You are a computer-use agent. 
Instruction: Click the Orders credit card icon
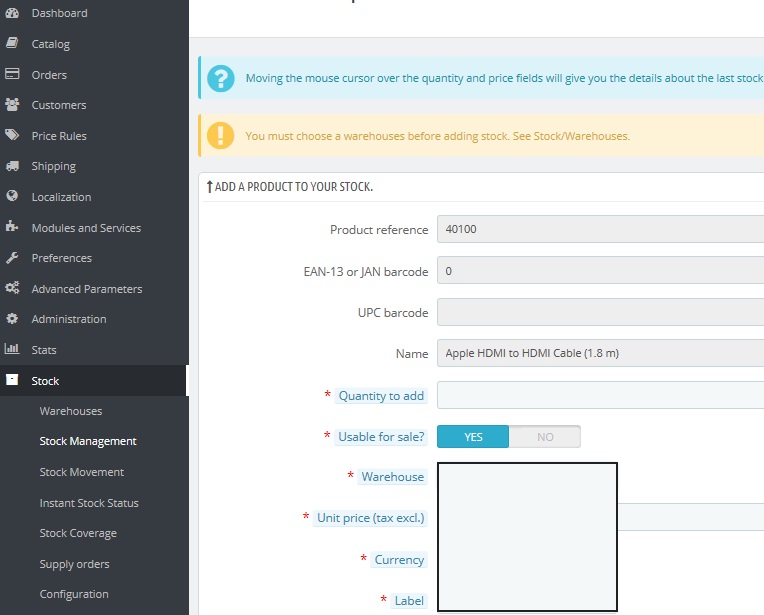[12, 74]
